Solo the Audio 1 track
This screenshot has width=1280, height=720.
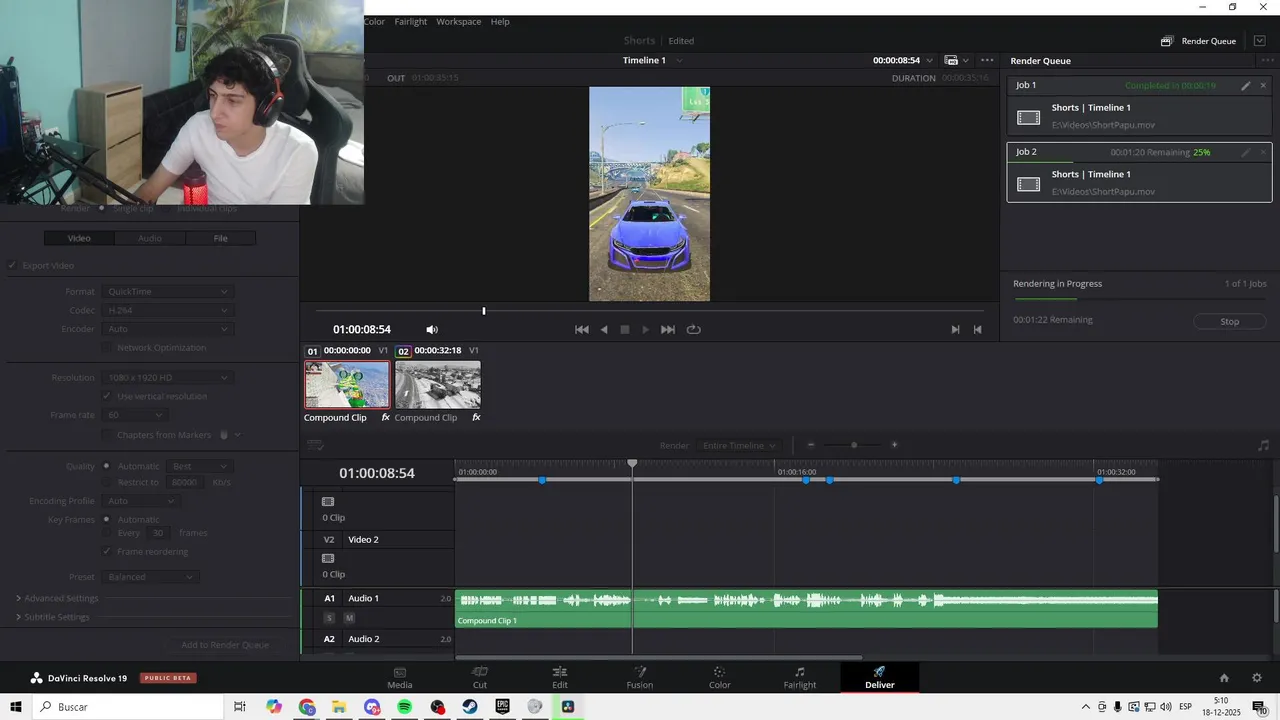point(329,618)
